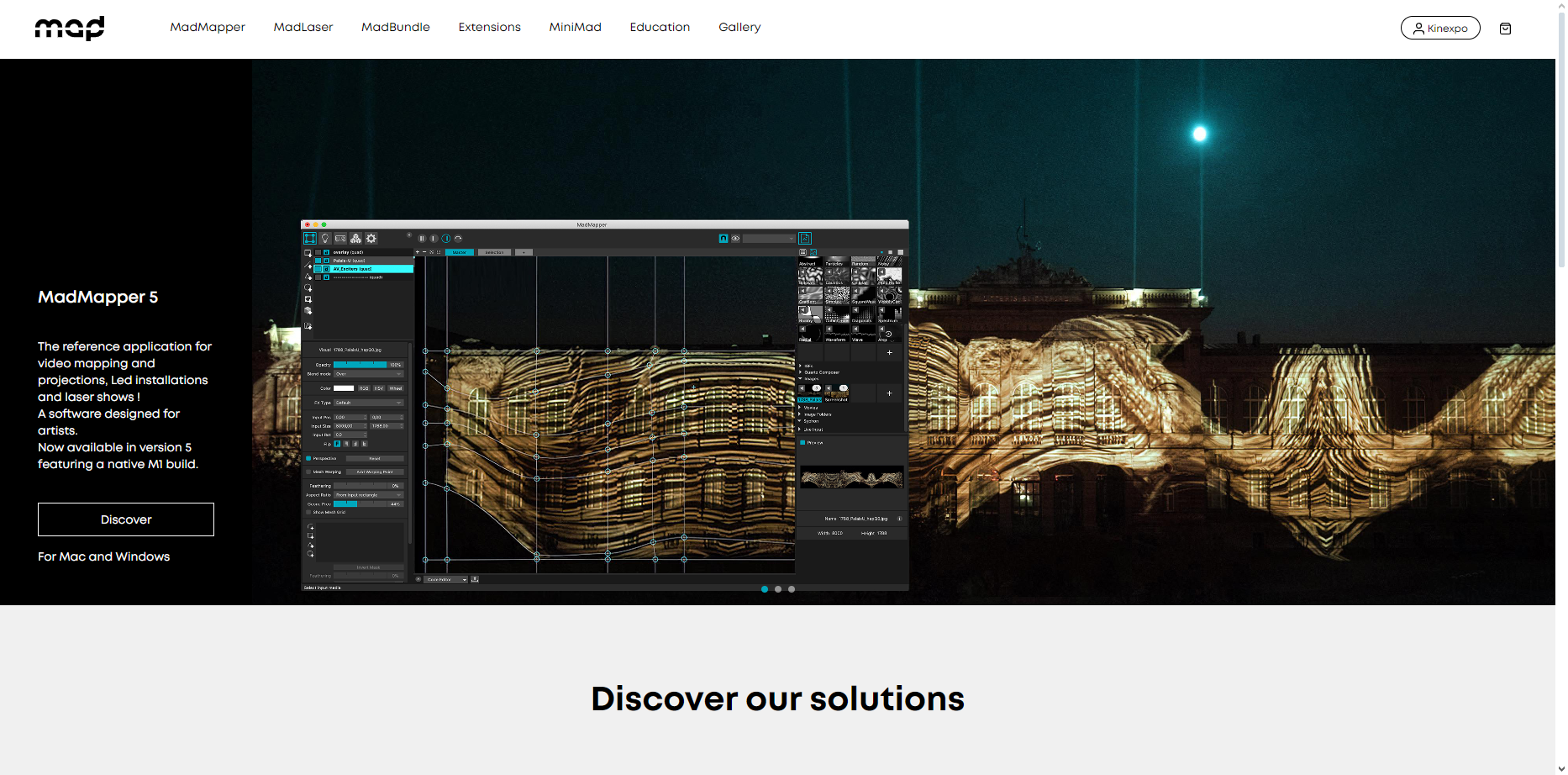Open the MadLaser menu item
Viewport: 1568px width, 775px height.
[x=303, y=27]
